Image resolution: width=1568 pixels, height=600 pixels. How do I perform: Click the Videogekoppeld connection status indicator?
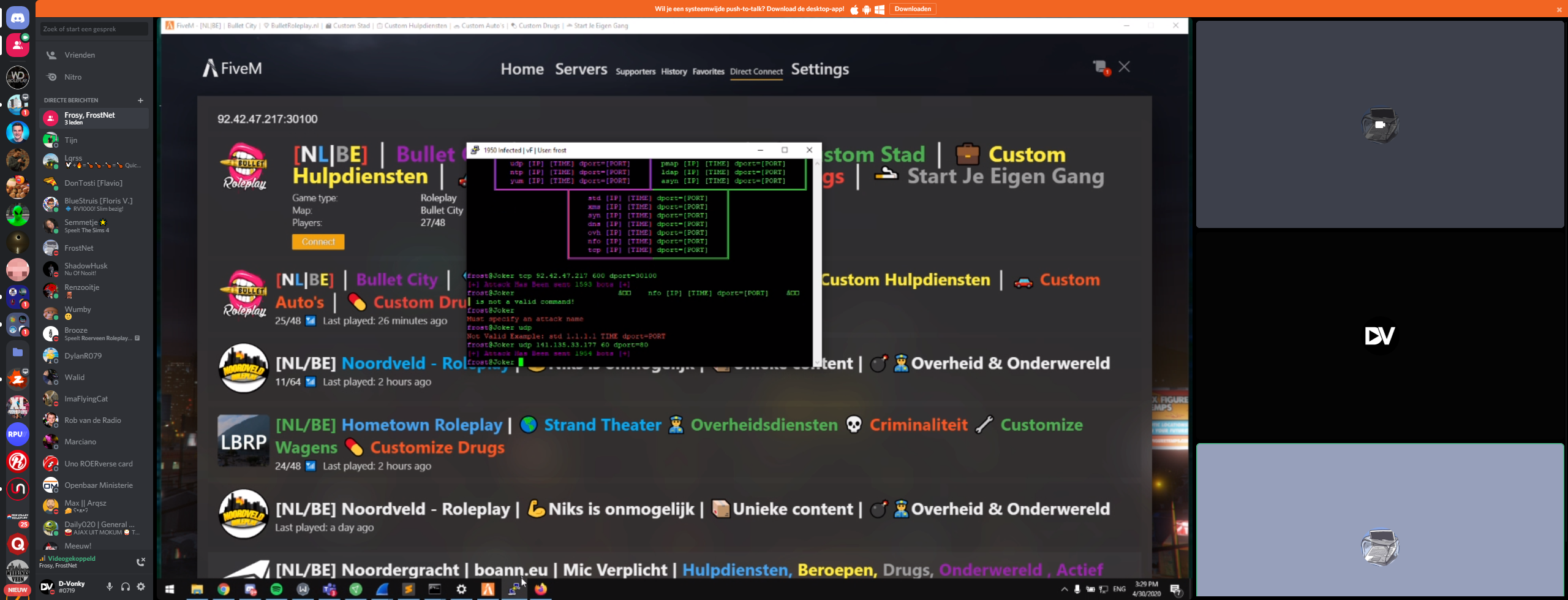(71, 558)
